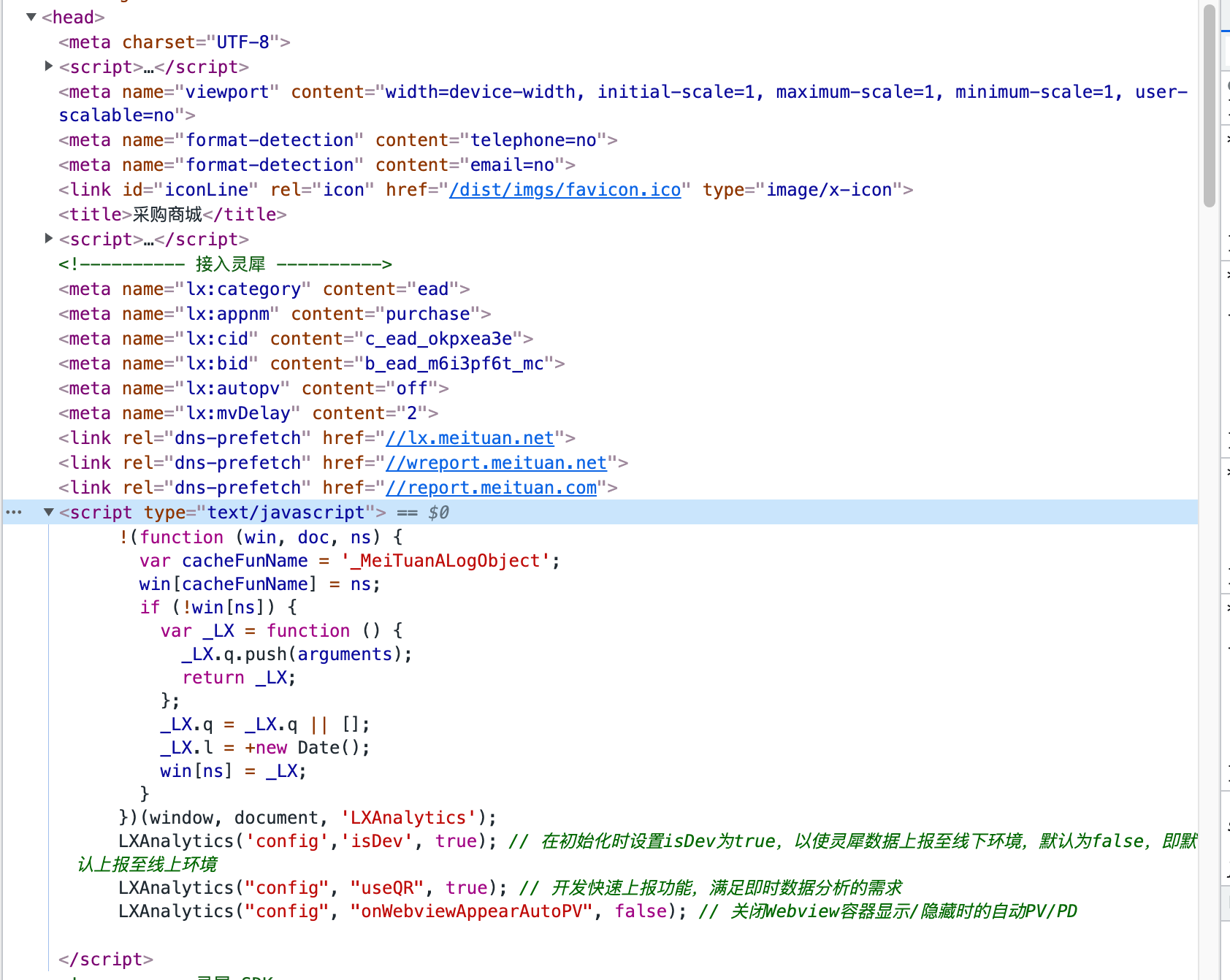The width and height of the screenshot is (1230, 980).
Task: Follow the //lx.meituan.net link
Action: coord(470,438)
